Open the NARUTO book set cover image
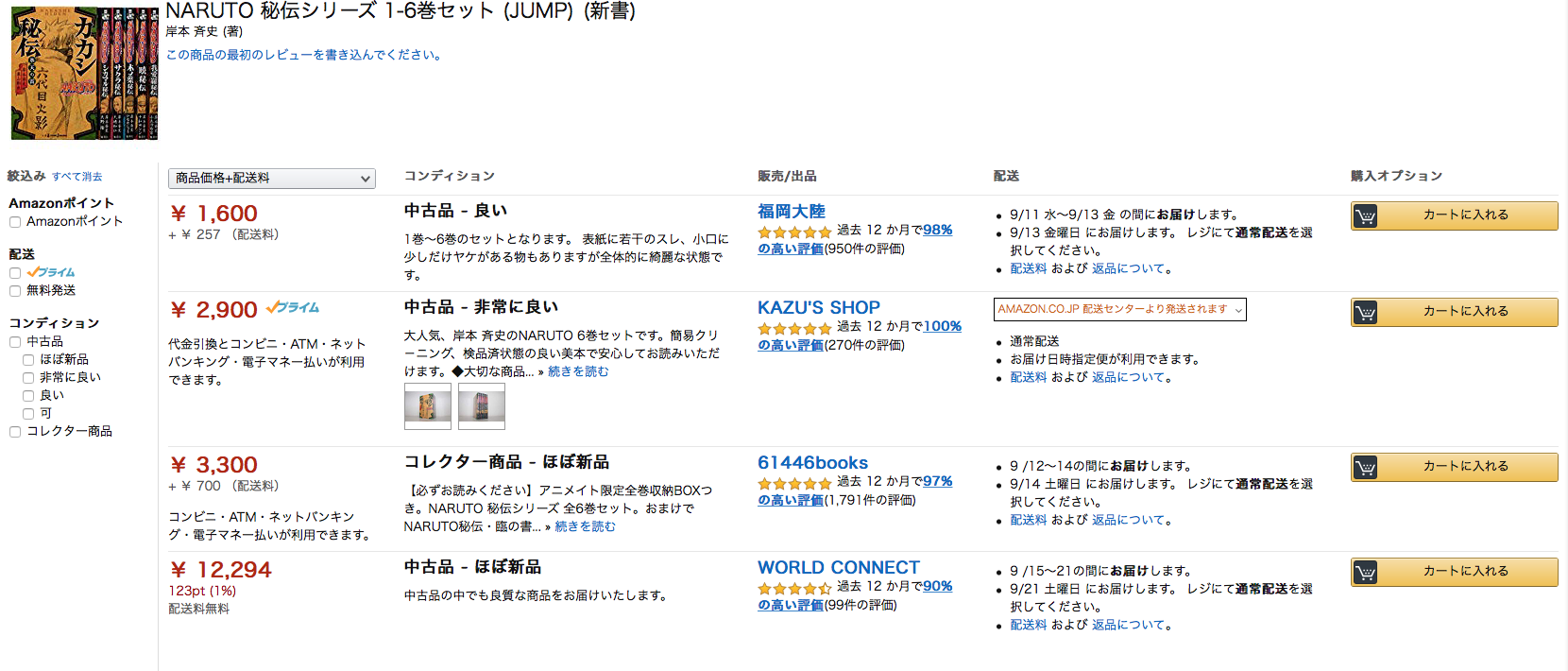1568x671 pixels. (x=84, y=74)
